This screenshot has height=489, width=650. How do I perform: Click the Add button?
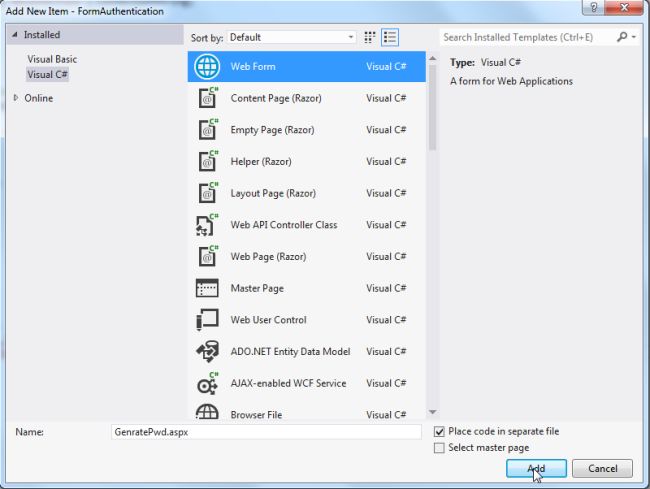click(x=536, y=468)
